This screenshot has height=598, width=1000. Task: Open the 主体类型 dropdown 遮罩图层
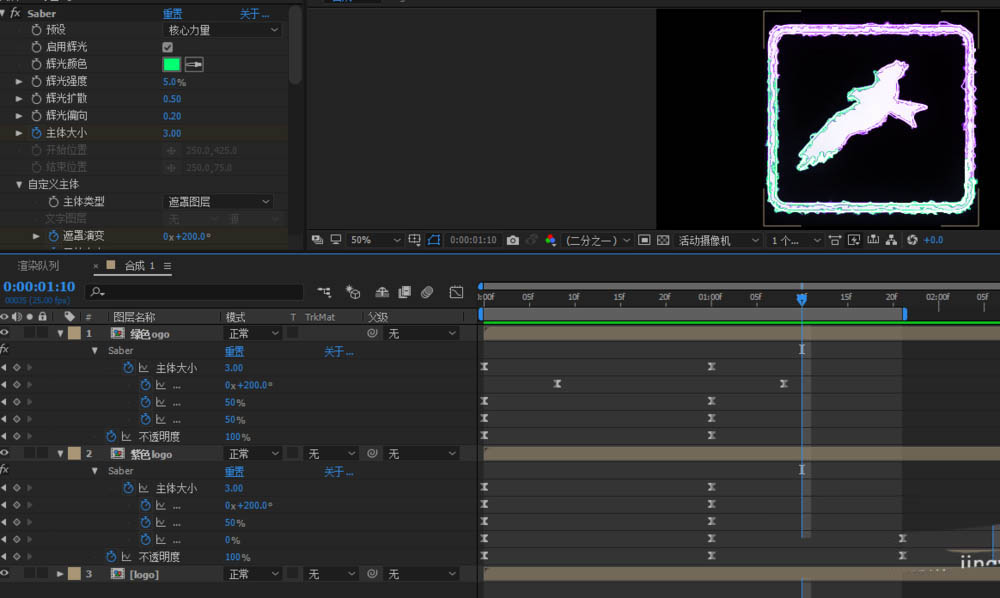(218, 201)
